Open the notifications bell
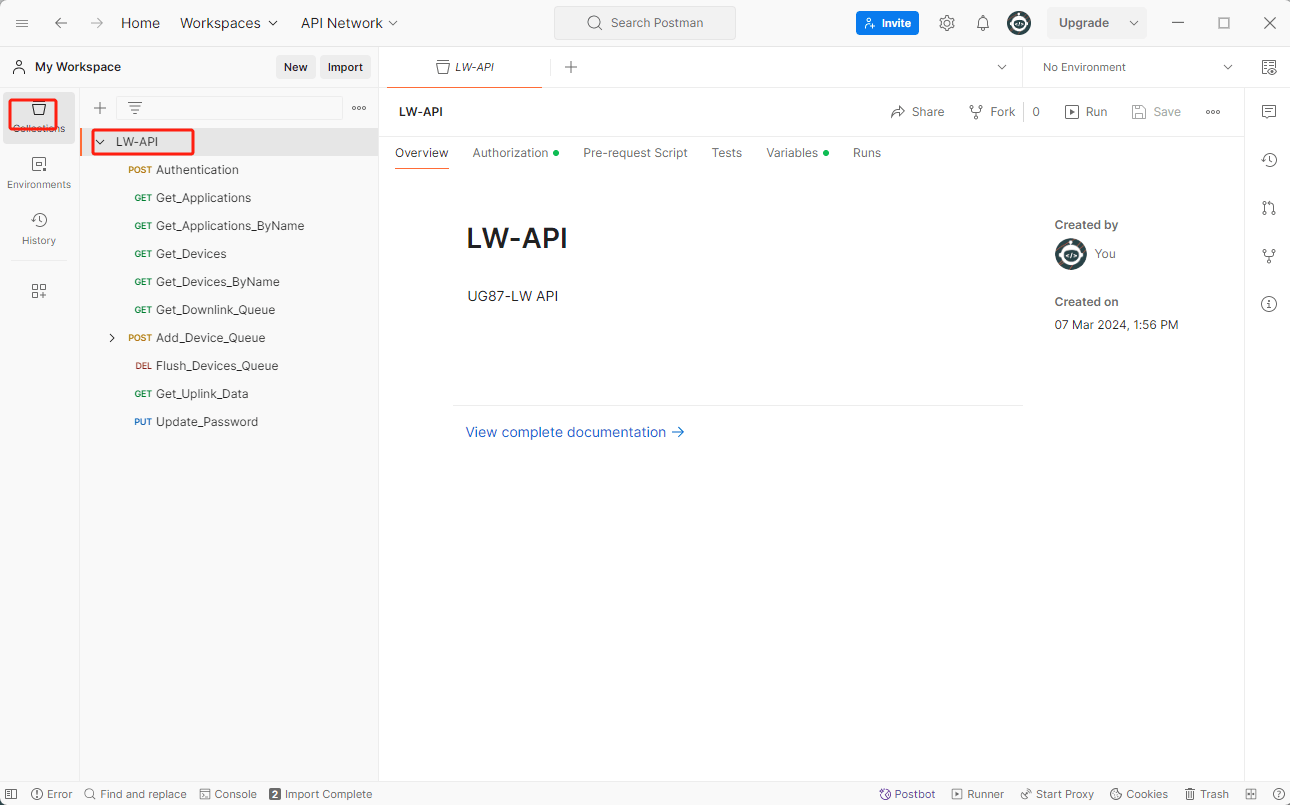The image size is (1290, 805). click(x=983, y=23)
